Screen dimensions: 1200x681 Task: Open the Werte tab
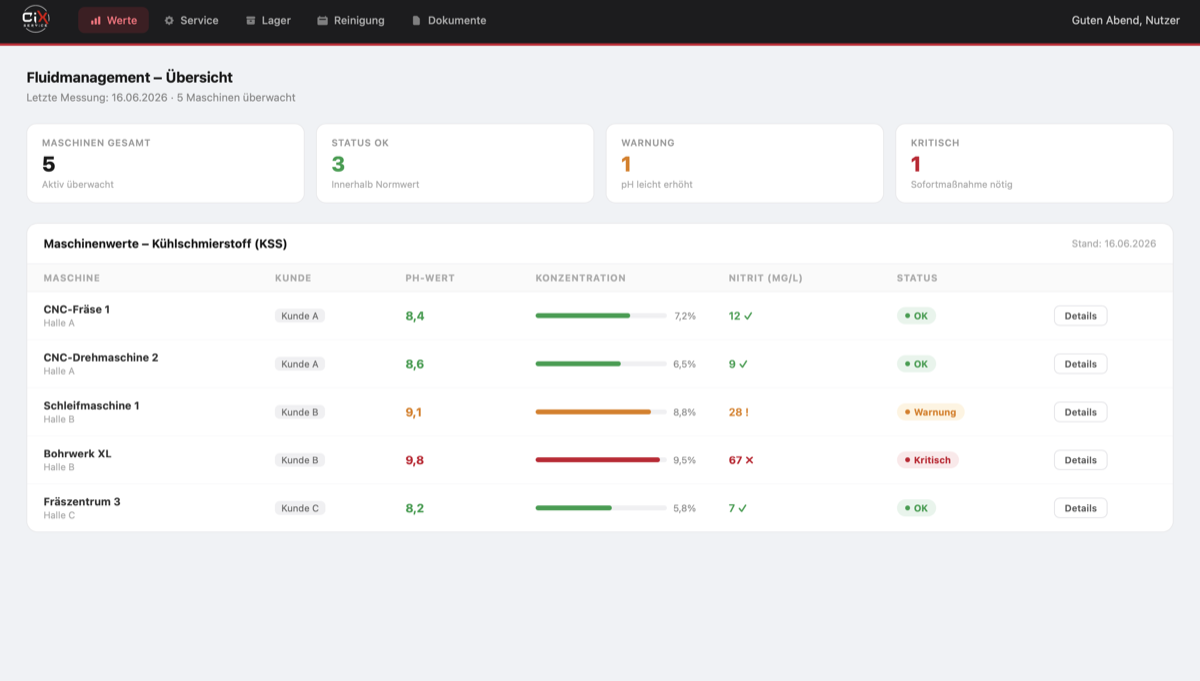point(114,20)
